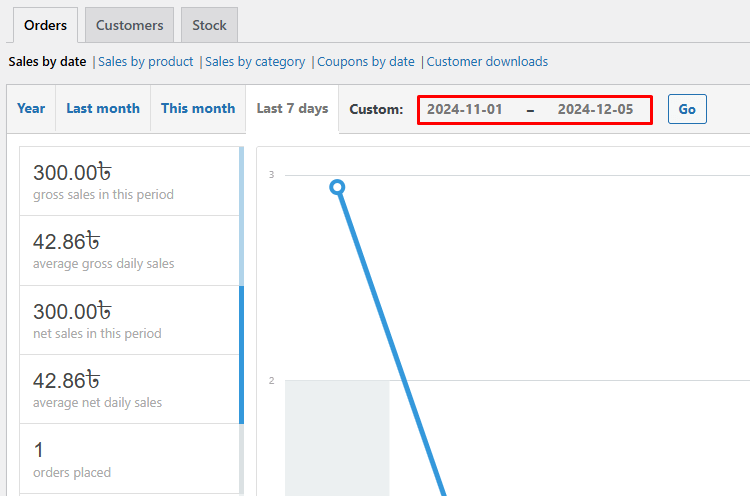Open the Sales by date report
The image size is (750, 496).
click(47, 62)
